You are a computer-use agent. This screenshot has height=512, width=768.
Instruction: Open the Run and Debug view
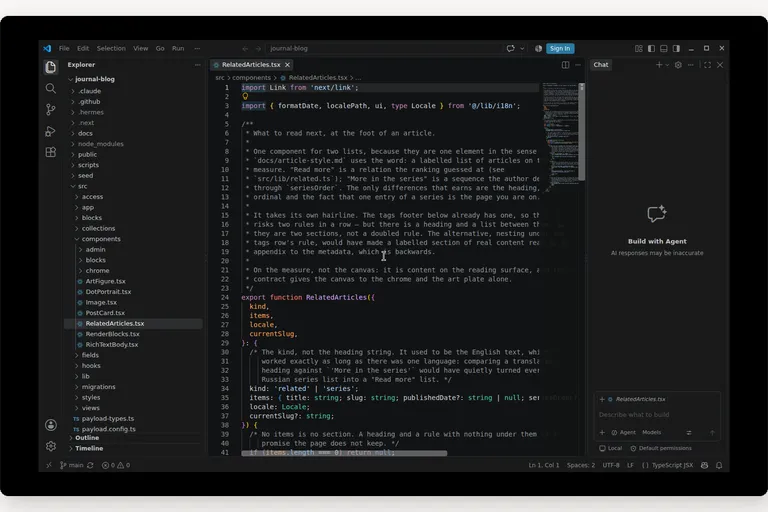pyautogui.click(x=50, y=131)
